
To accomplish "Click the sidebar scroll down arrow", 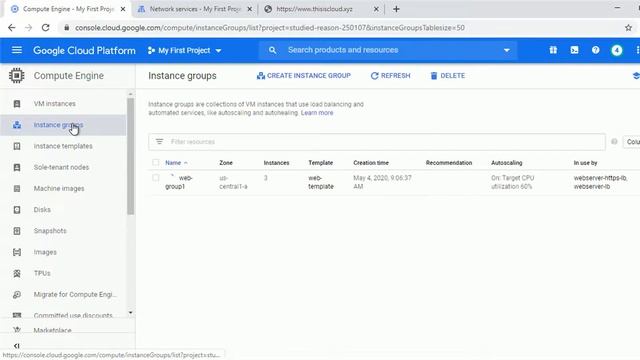I will tap(130, 313).
